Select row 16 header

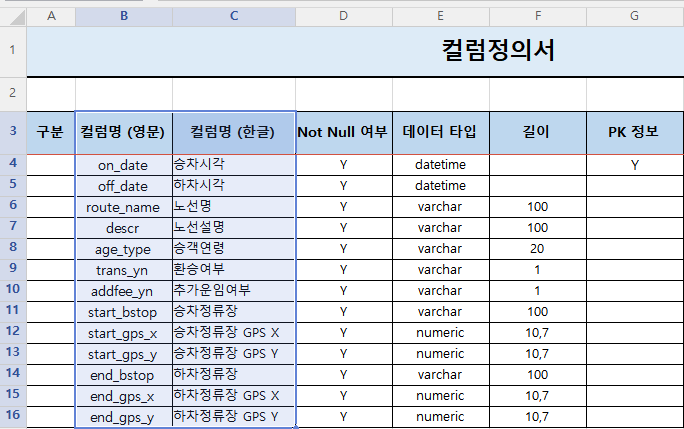point(13,416)
